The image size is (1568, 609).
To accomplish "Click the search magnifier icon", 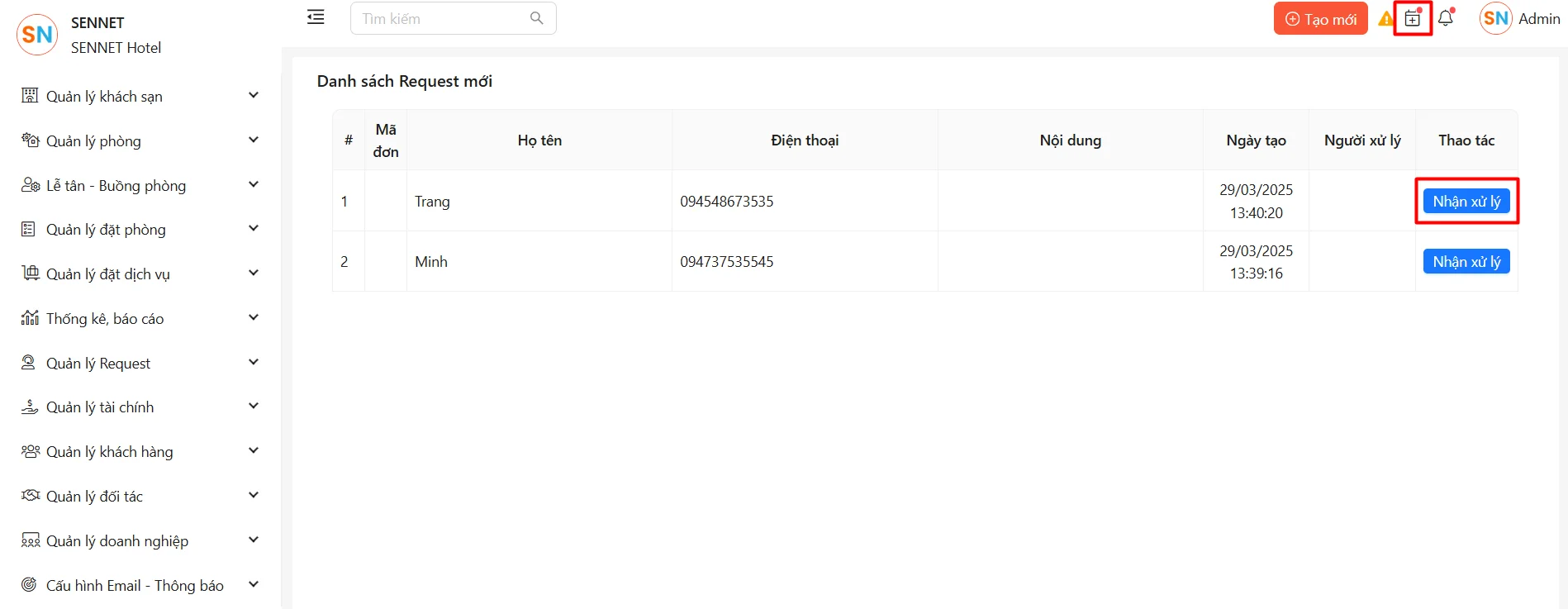I will click(x=536, y=18).
